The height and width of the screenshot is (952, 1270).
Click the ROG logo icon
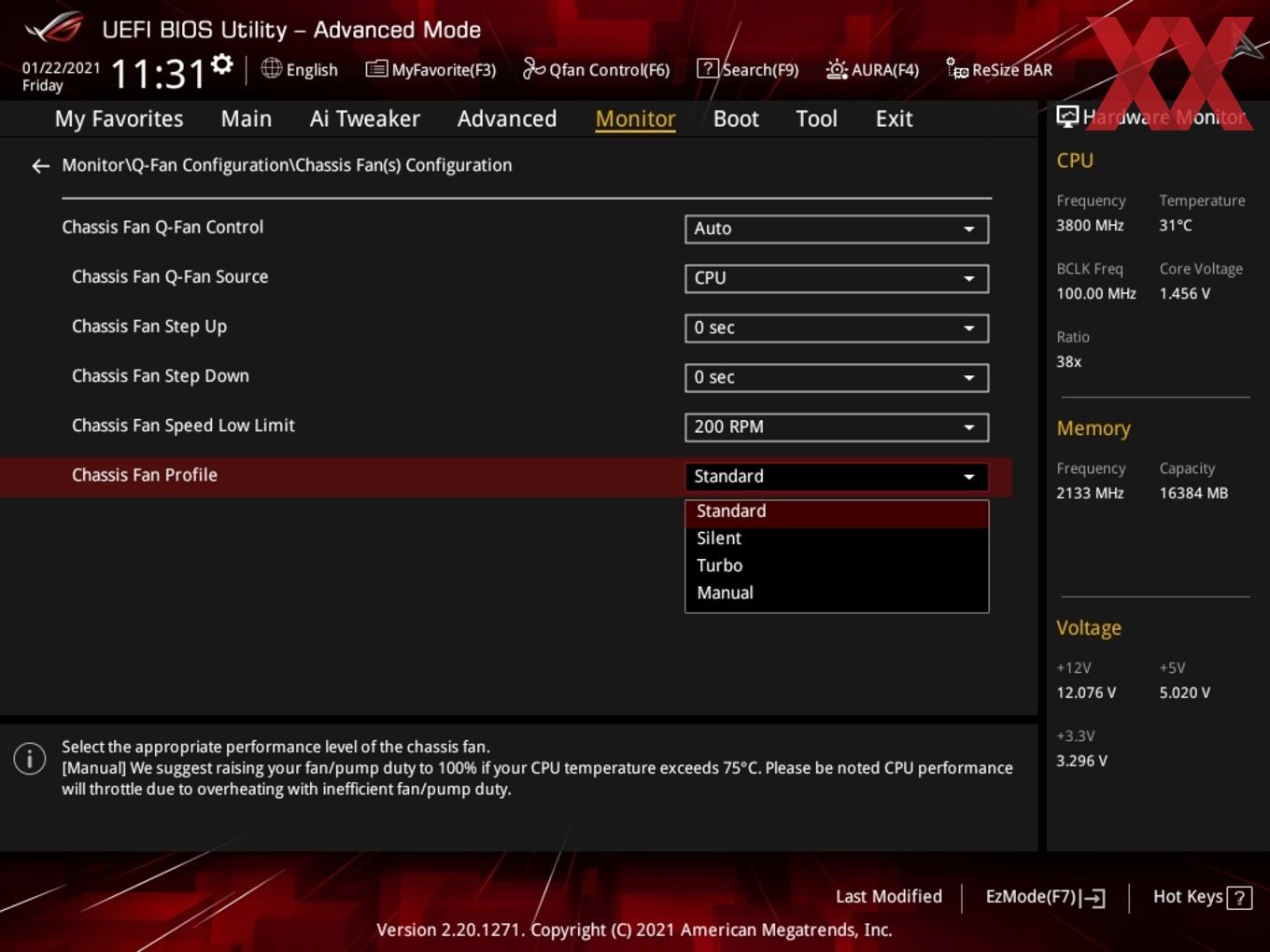coord(54,28)
